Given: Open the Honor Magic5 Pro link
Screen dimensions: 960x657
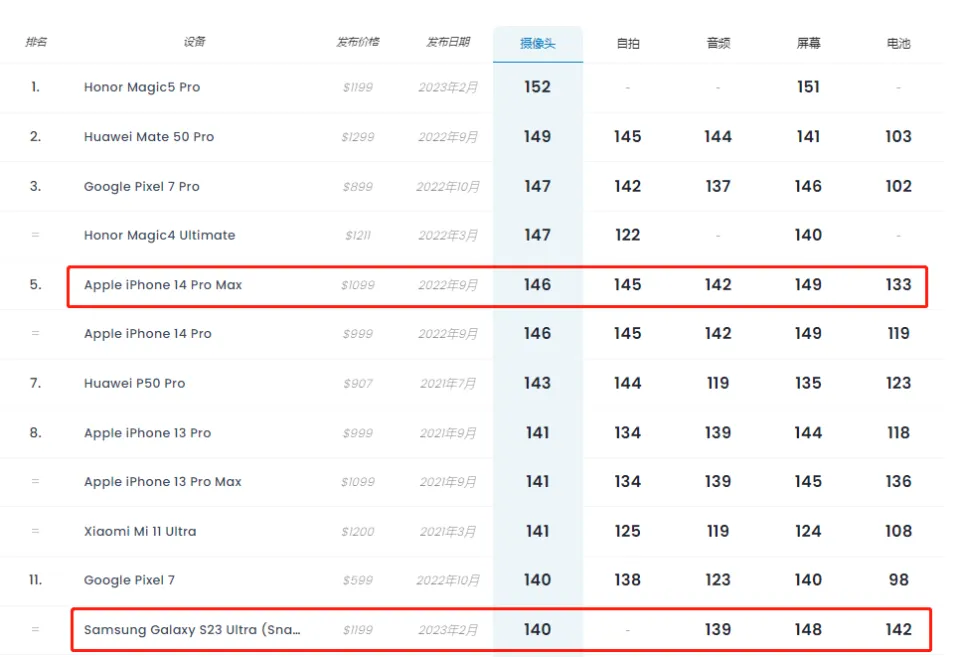Looking at the screenshot, I should pos(142,87).
